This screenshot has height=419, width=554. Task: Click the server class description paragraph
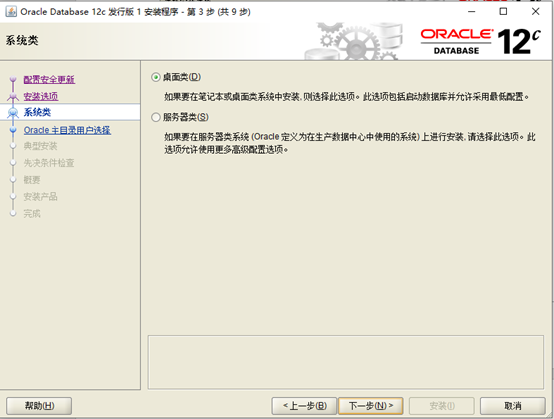pyautogui.click(x=350, y=143)
